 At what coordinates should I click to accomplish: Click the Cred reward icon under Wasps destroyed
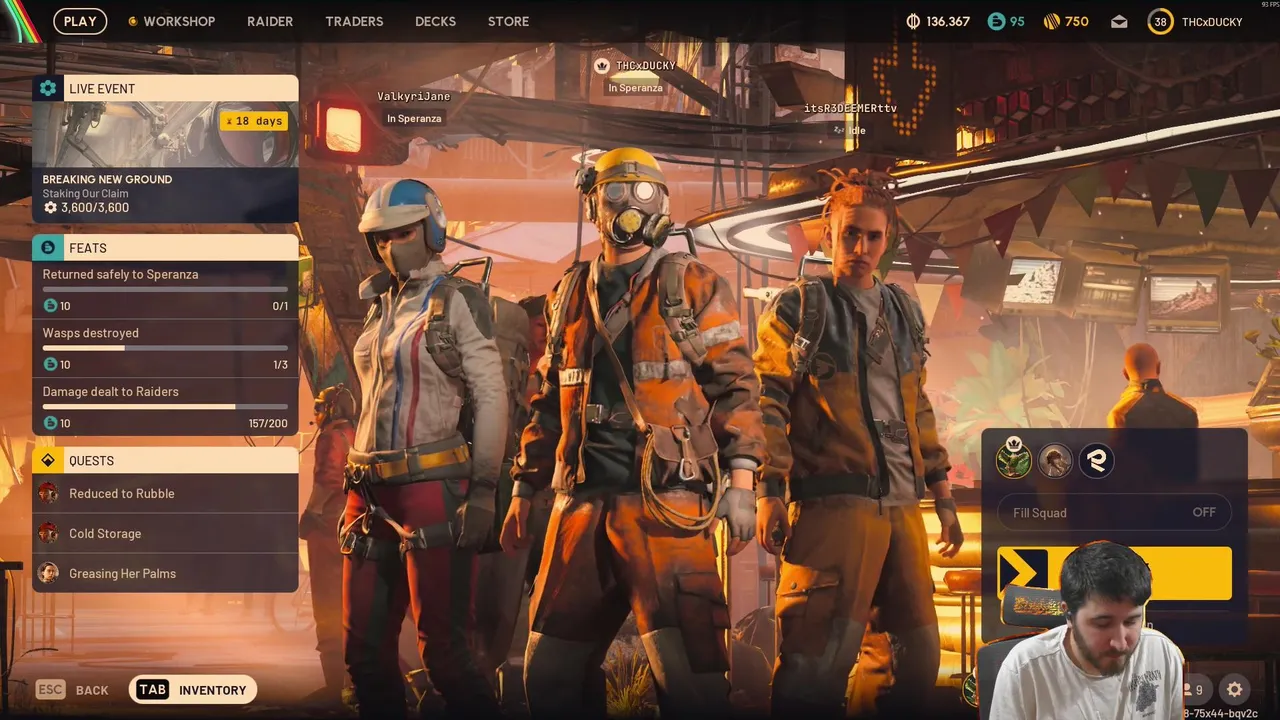50,365
